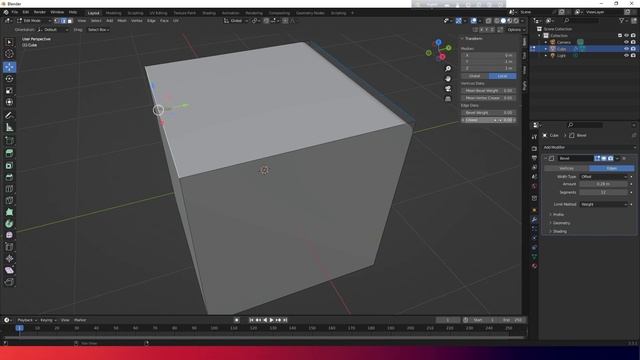Select the Measure tool
The height and width of the screenshot is (360, 640).
click(x=9, y=127)
